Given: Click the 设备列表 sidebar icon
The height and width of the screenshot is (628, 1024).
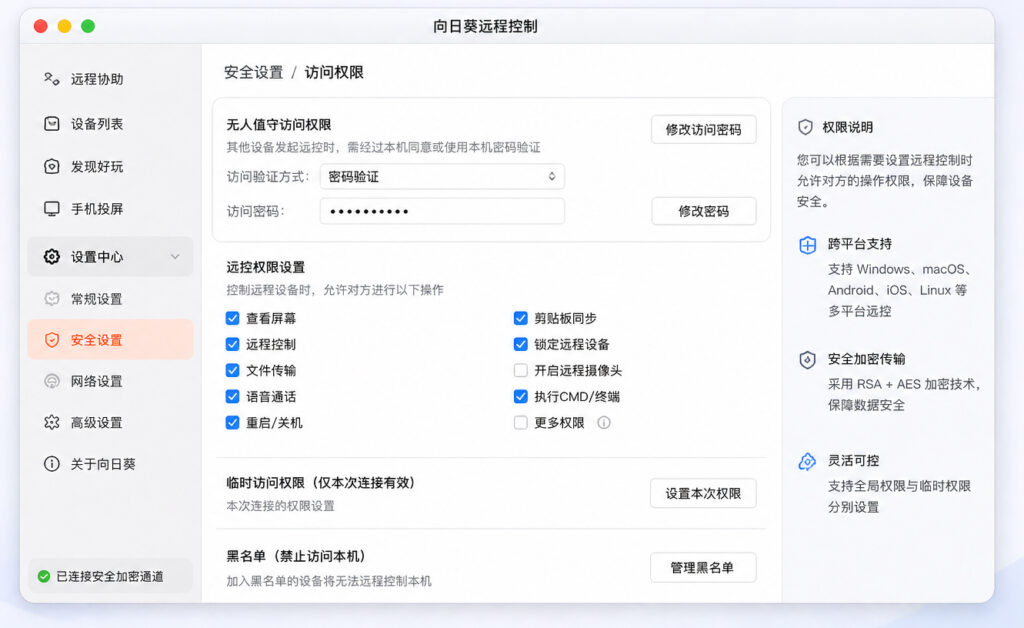Looking at the screenshot, I should tap(52, 123).
